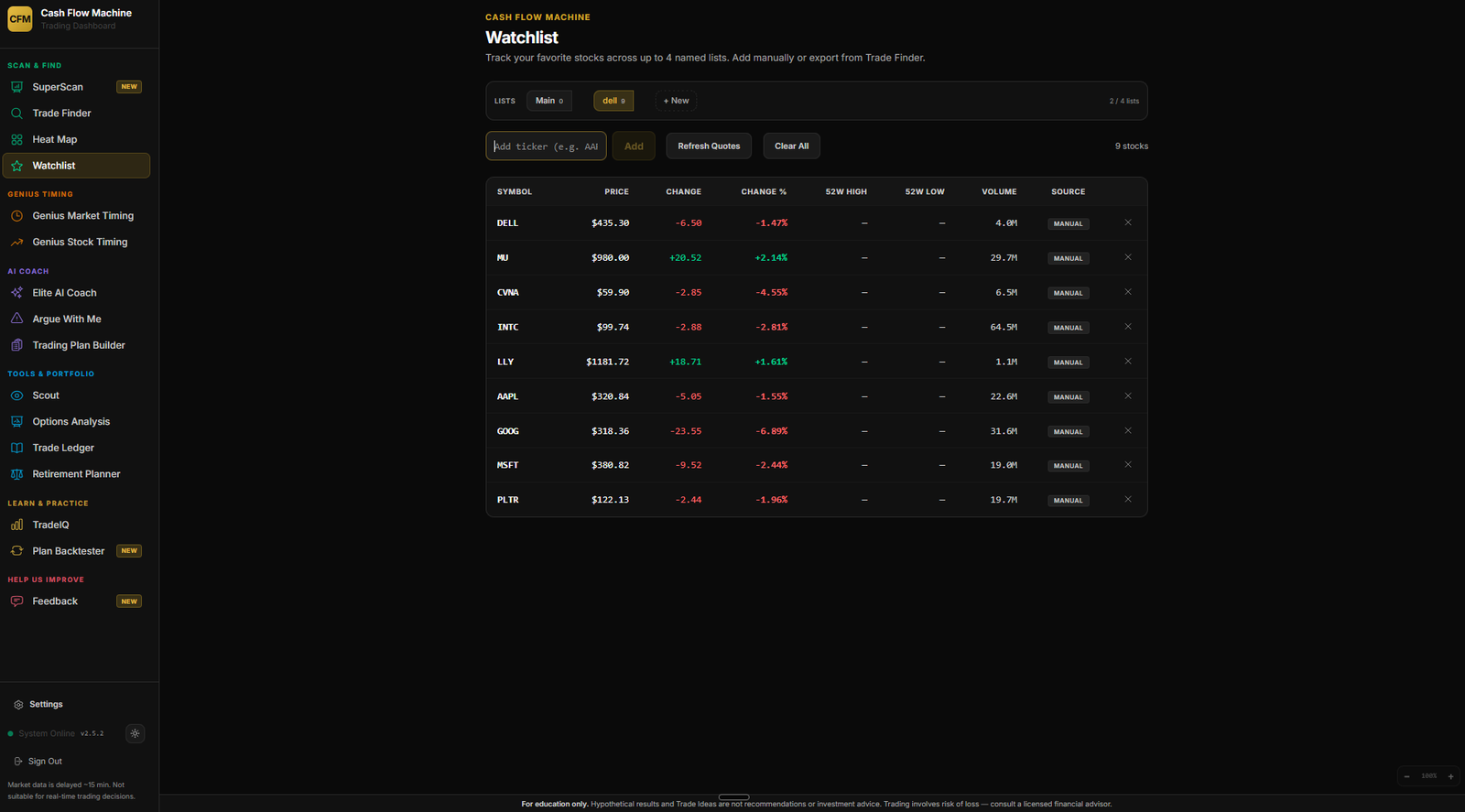Click the Options Analysis chart icon
The width and height of the screenshot is (1465, 812).
[16, 422]
